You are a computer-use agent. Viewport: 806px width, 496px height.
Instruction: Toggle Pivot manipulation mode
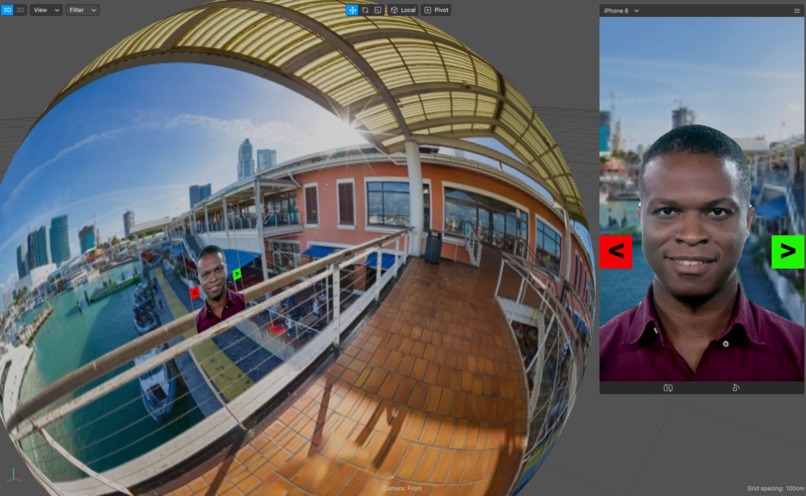(x=436, y=10)
